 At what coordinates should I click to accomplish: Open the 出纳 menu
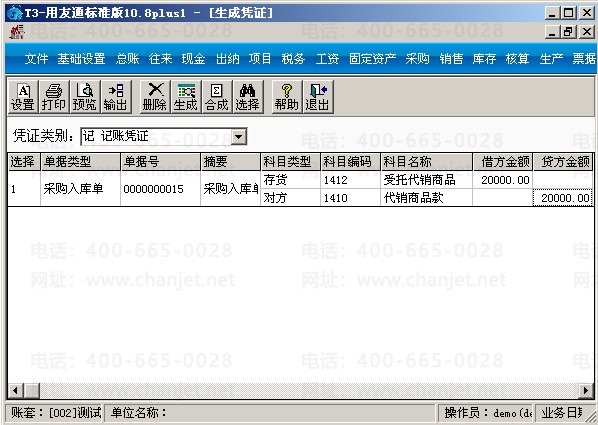tap(228, 59)
